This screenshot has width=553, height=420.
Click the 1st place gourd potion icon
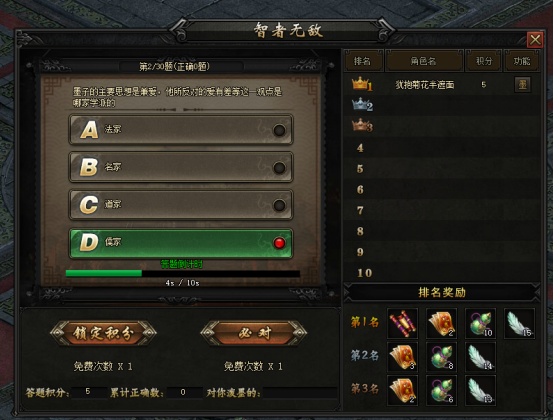click(x=480, y=323)
